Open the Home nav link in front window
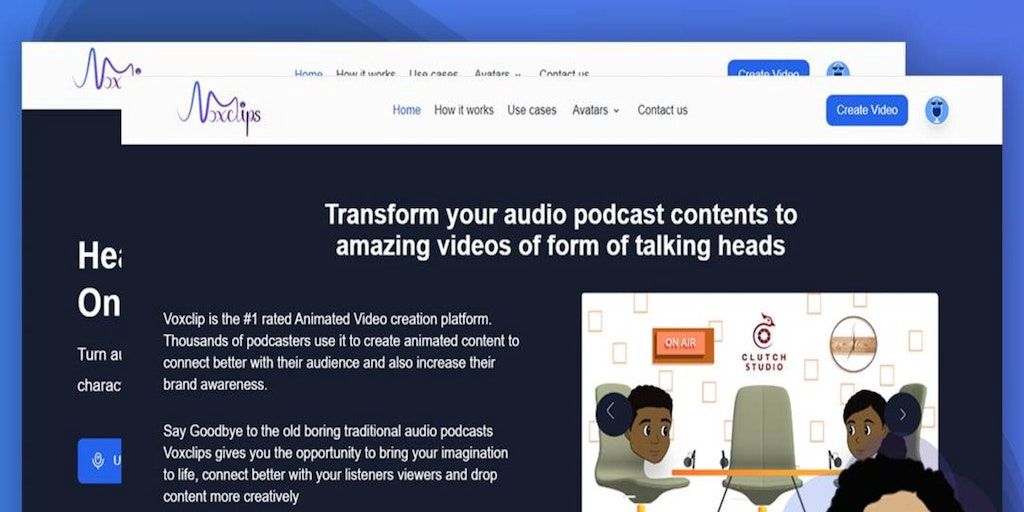The image size is (1024, 512). [x=406, y=110]
